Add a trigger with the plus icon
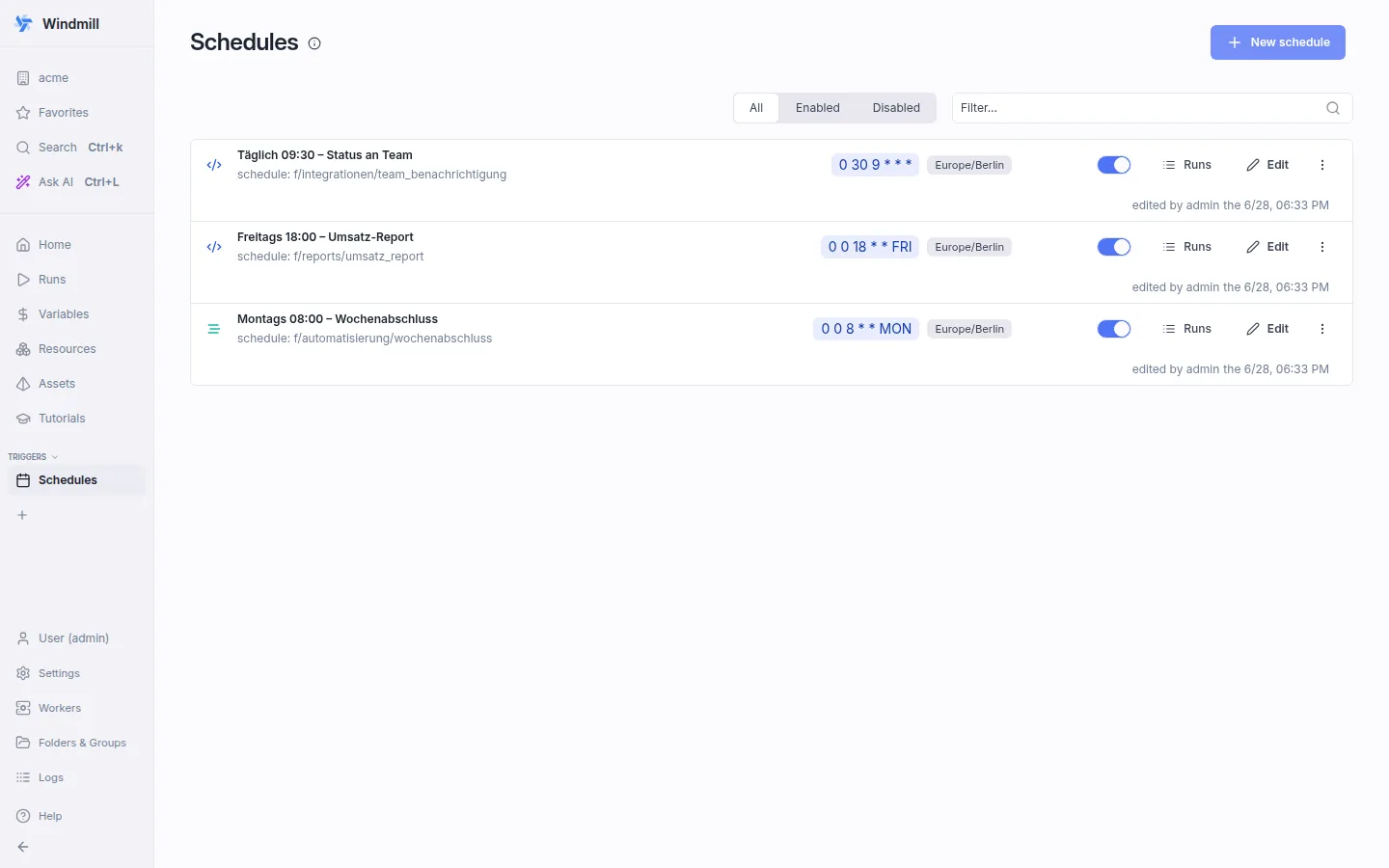1389x868 pixels. click(x=22, y=515)
